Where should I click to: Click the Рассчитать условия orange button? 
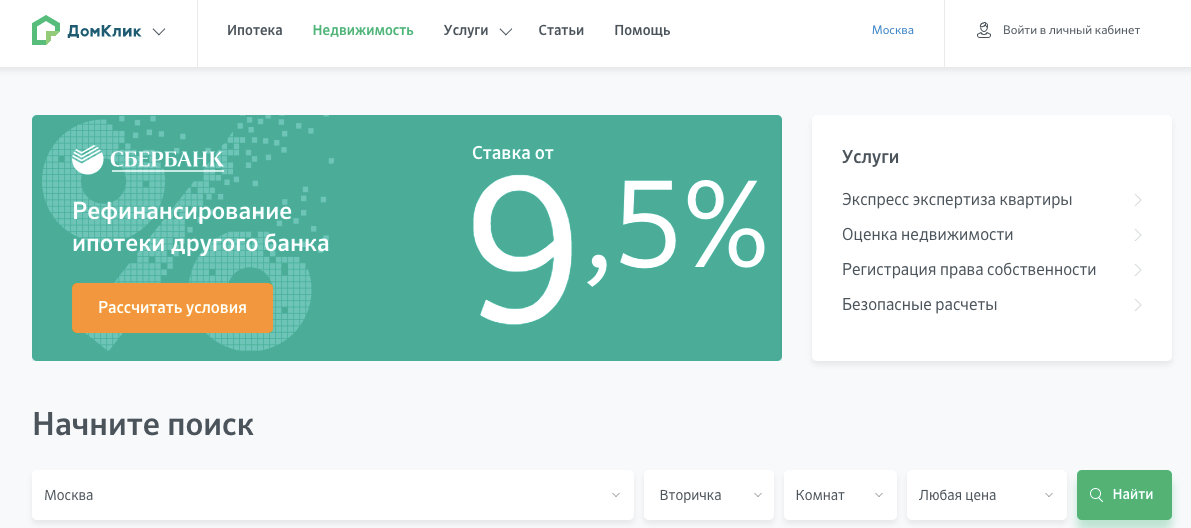(172, 308)
